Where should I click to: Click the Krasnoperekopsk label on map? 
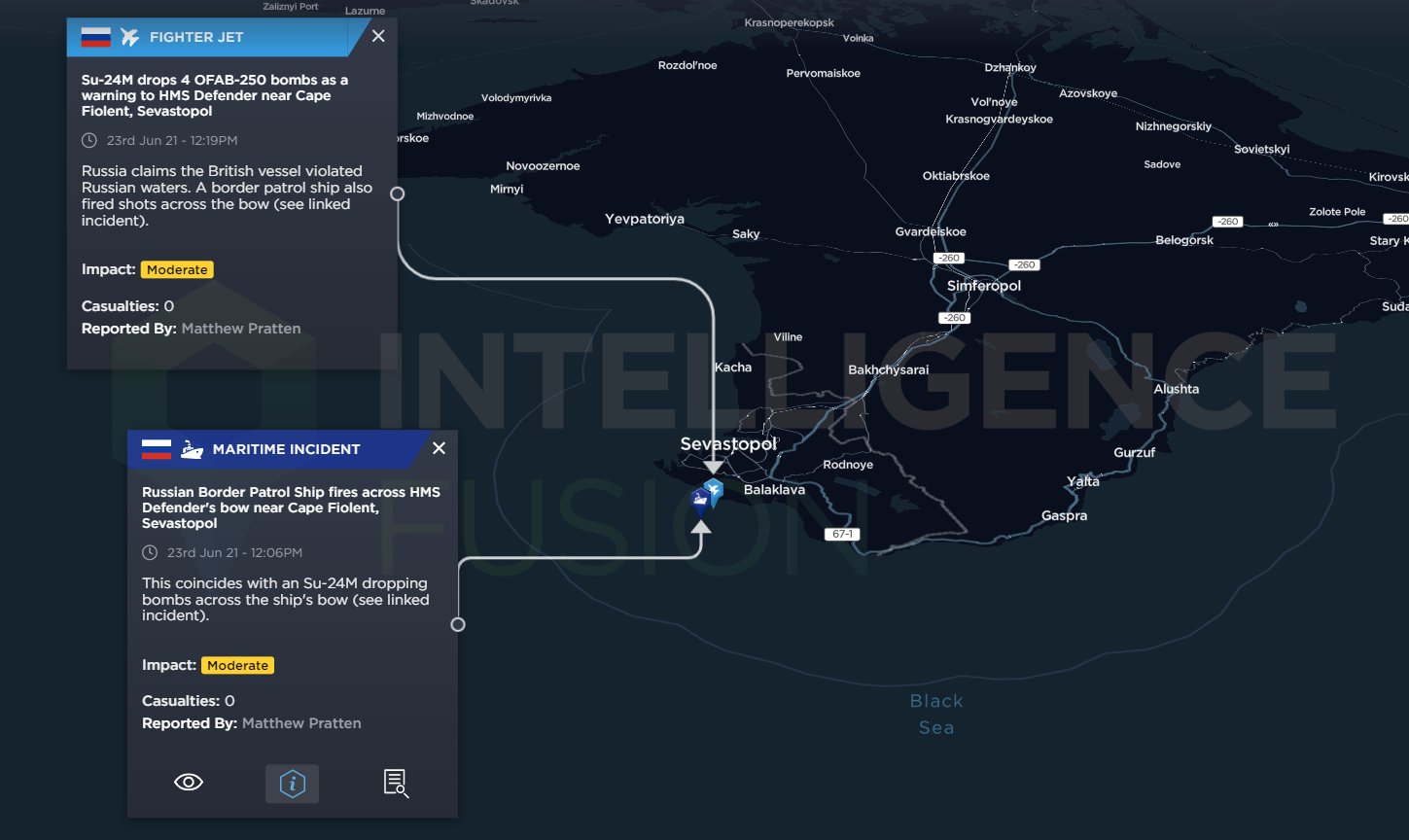click(790, 22)
